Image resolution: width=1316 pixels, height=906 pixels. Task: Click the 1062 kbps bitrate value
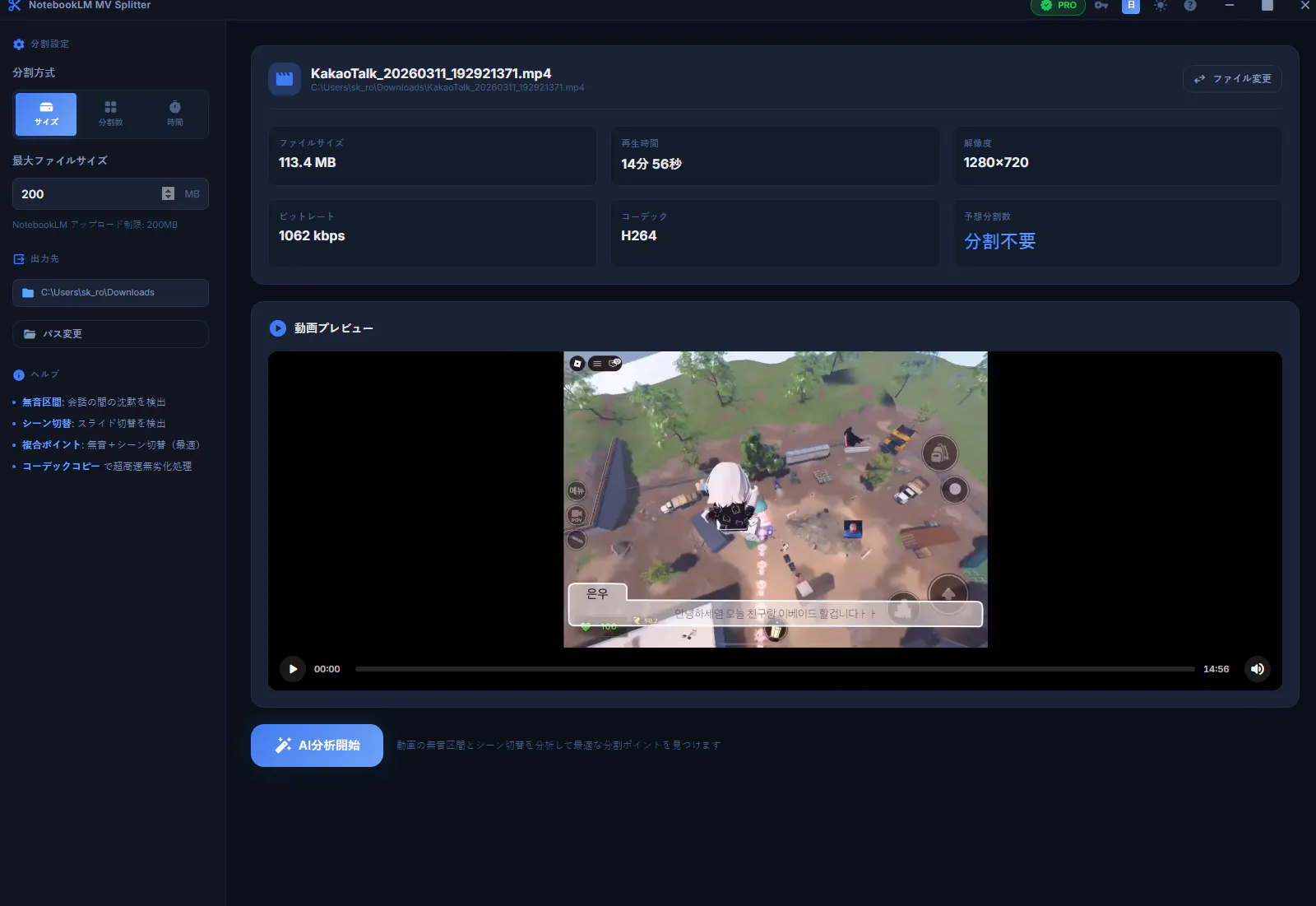point(312,236)
